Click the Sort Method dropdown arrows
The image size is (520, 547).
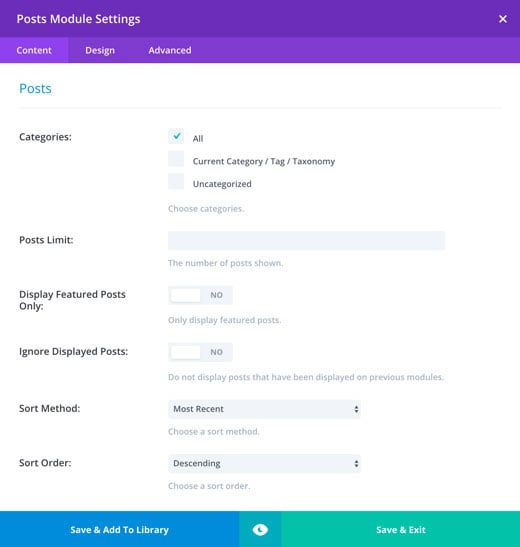tap(356, 409)
